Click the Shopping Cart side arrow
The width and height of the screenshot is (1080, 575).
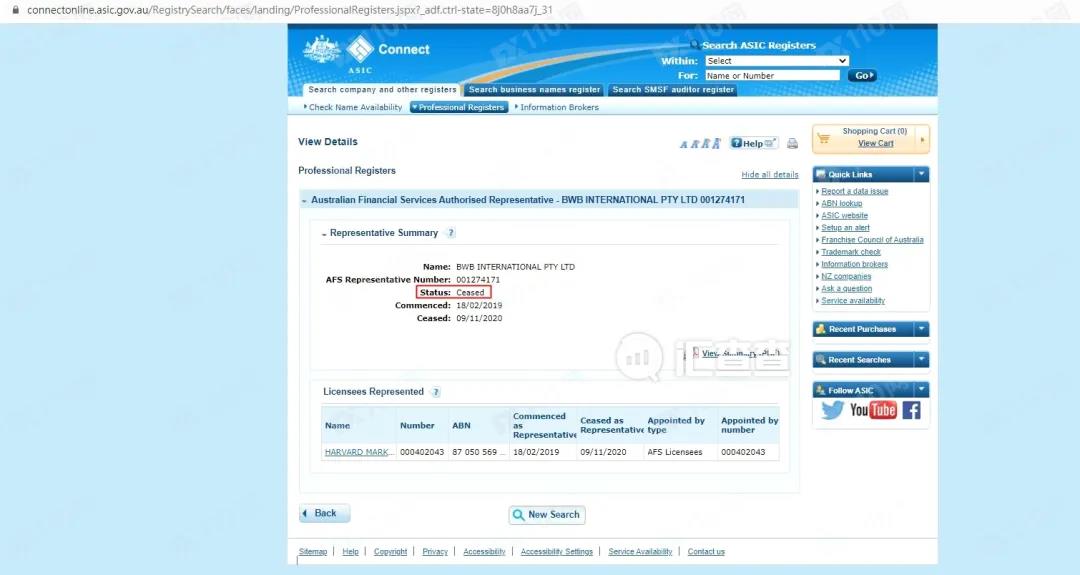coord(922,139)
